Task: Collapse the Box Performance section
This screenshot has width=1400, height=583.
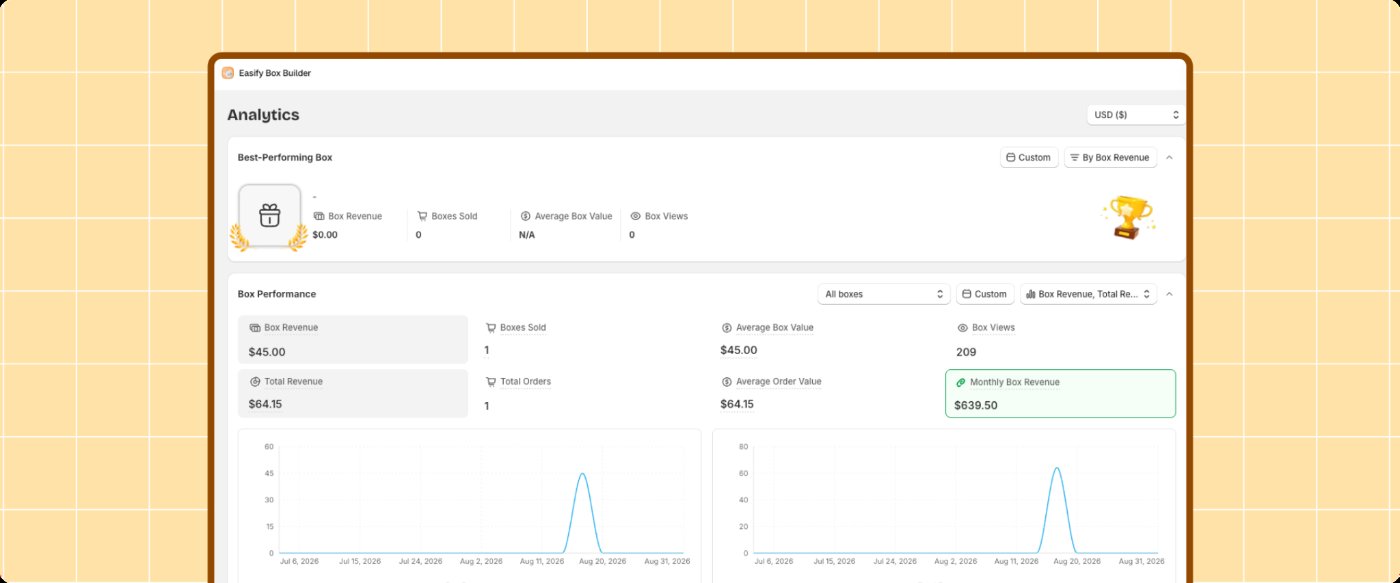Action: click(x=1170, y=294)
